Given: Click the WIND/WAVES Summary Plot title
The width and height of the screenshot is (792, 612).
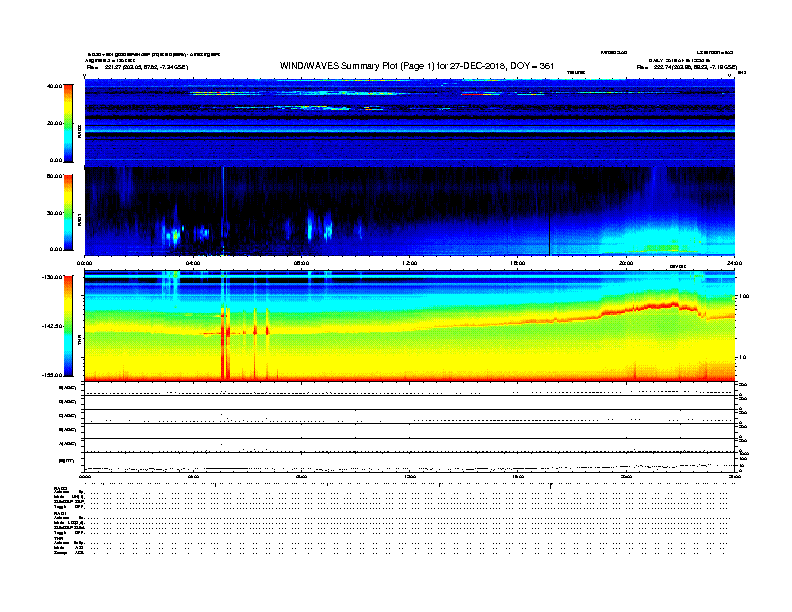Looking at the screenshot, I should [x=417, y=66].
